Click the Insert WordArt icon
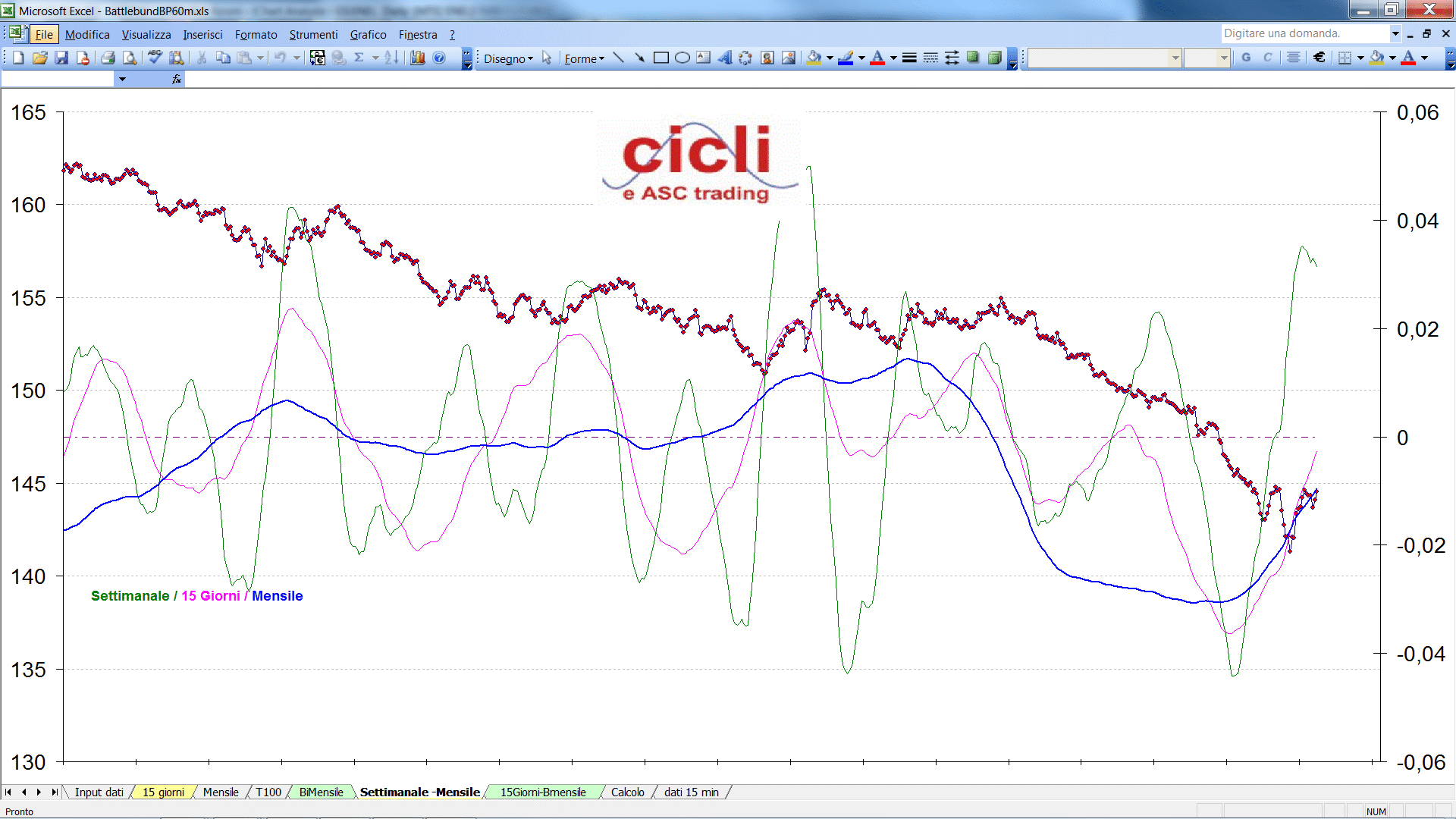This screenshot has width=1456, height=819. click(724, 58)
